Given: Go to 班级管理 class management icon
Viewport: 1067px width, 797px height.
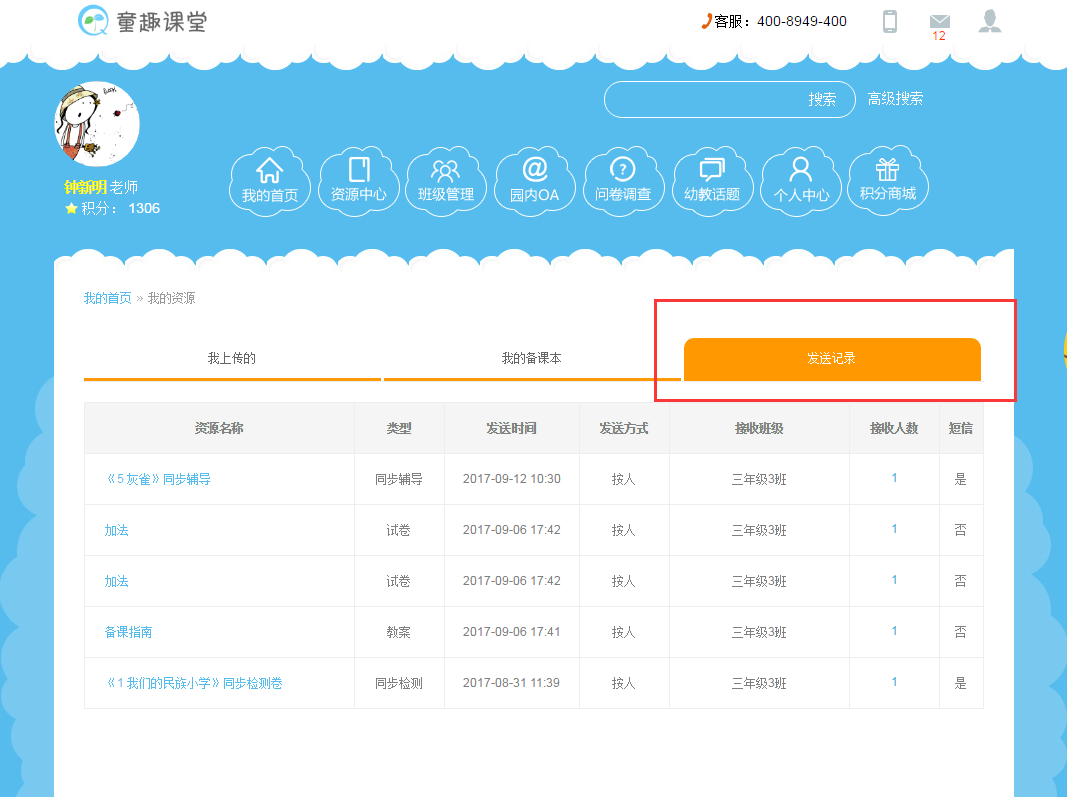Looking at the screenshot, I should 446,181.
